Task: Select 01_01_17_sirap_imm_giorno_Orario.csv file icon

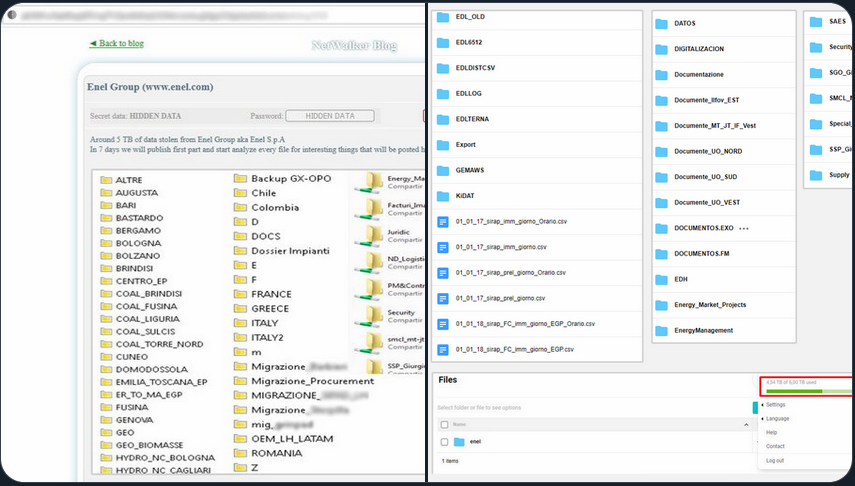Action: click(443, 221)
